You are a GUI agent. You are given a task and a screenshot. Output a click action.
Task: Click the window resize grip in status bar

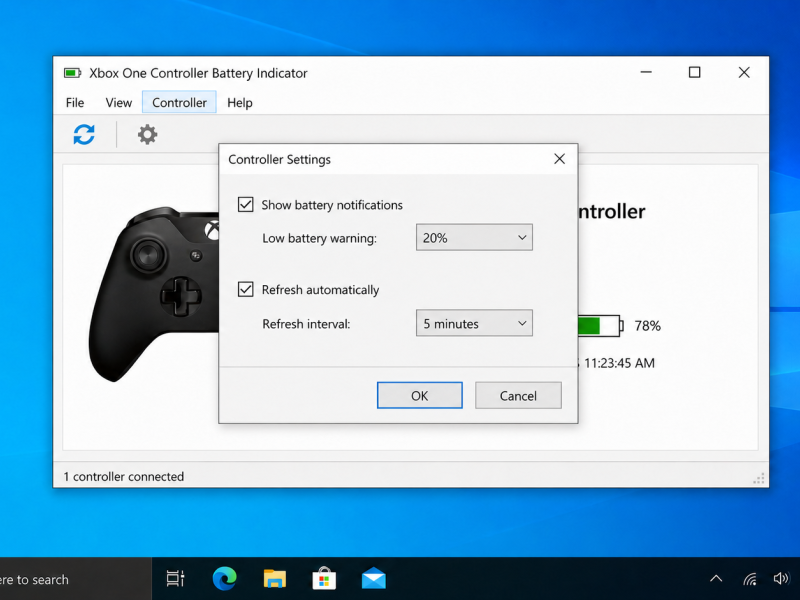pos(759,478)
